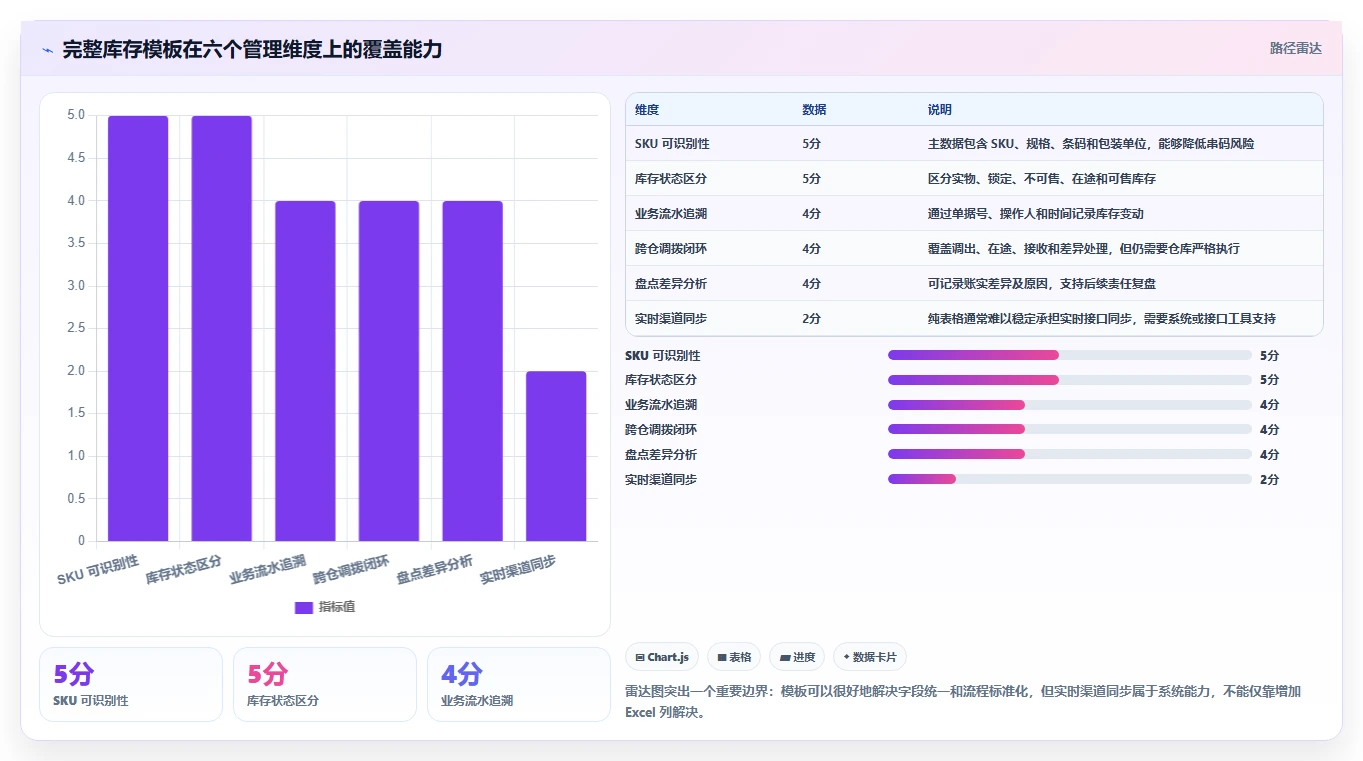Click the 业务流水追溯 bar in chart
1363x761 pixels.
(x=305, y=371)
